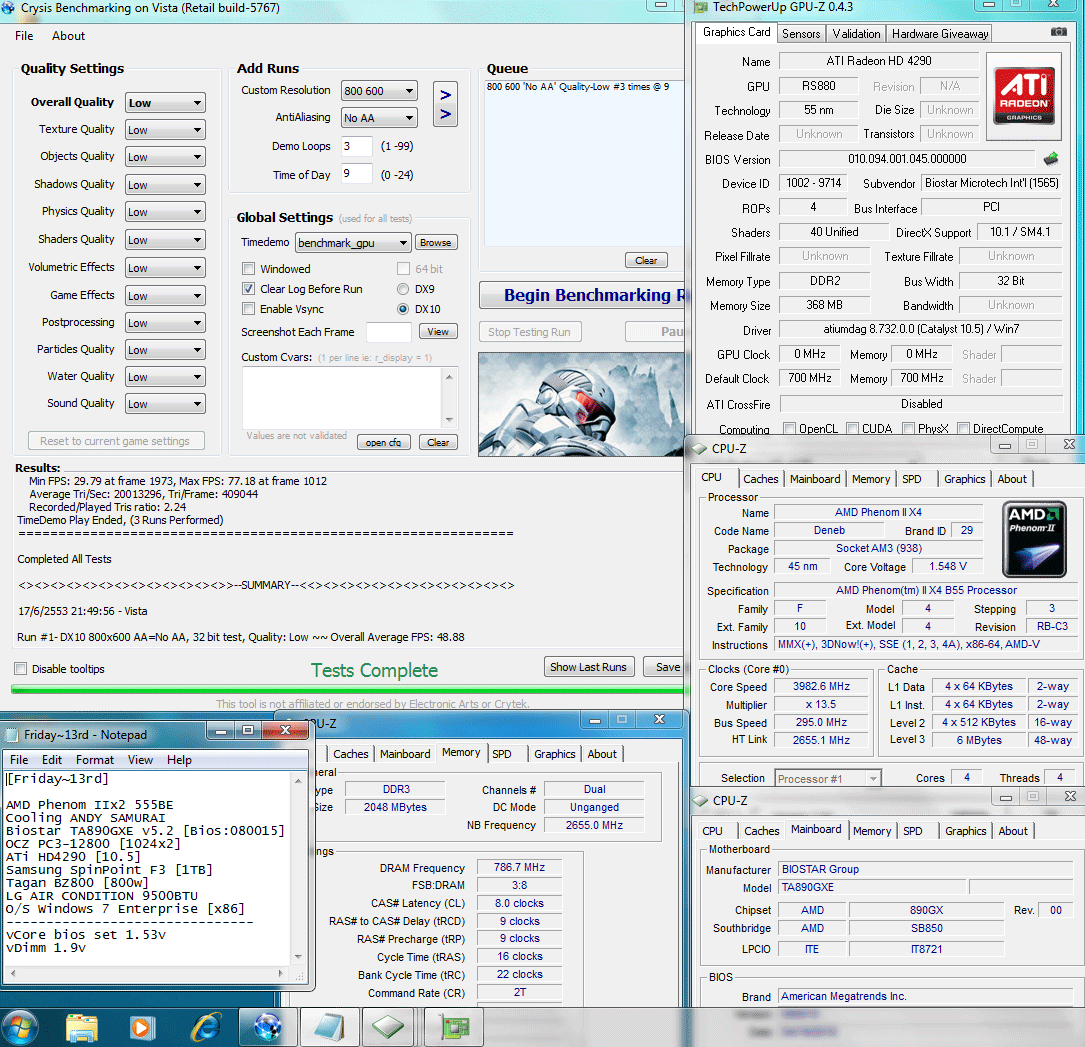Open Windows Media Player from the taskbar

coord(143,1026)
